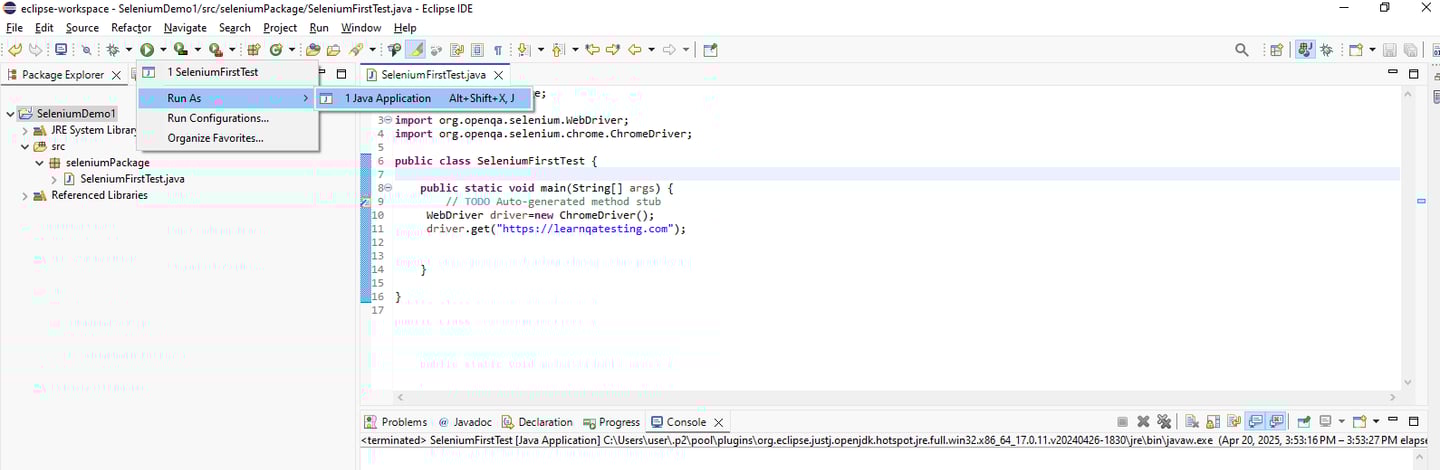
Task: Click the External Tools run icon
Action: (215, 50)
